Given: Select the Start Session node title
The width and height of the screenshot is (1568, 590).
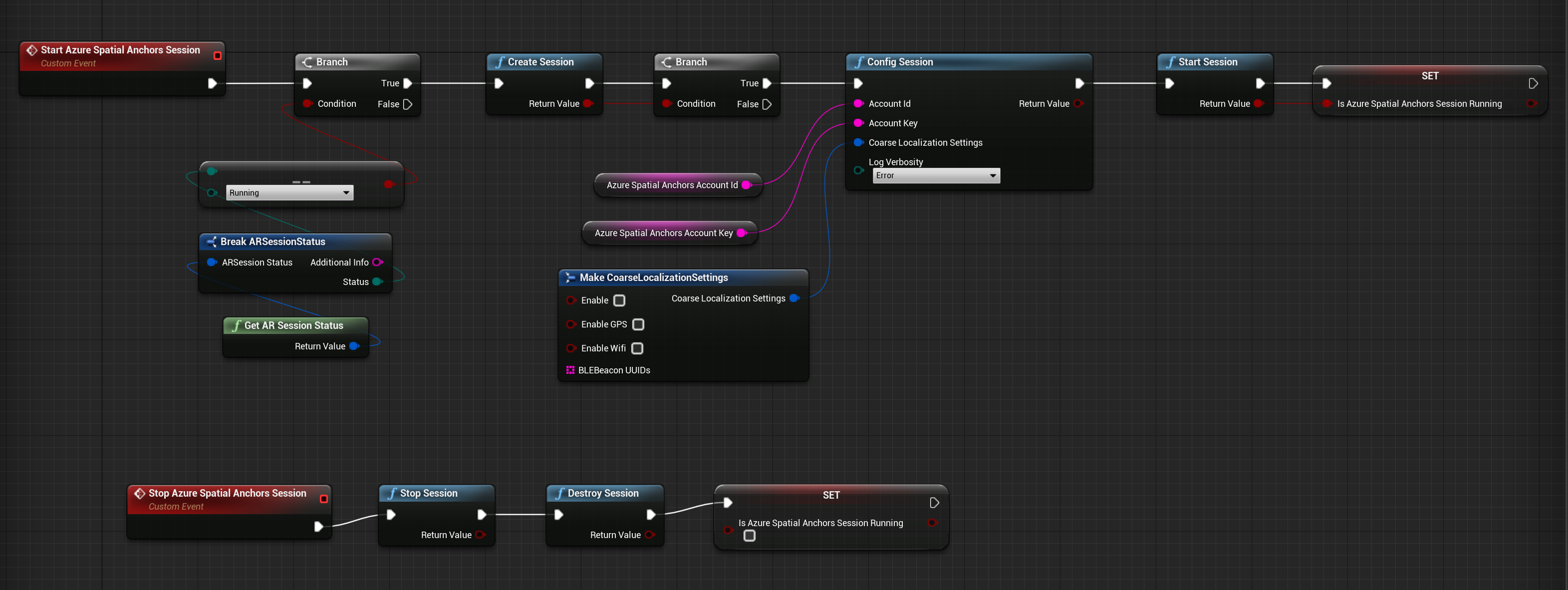Looking at the screenshot, I should [x=1208, y=62].
